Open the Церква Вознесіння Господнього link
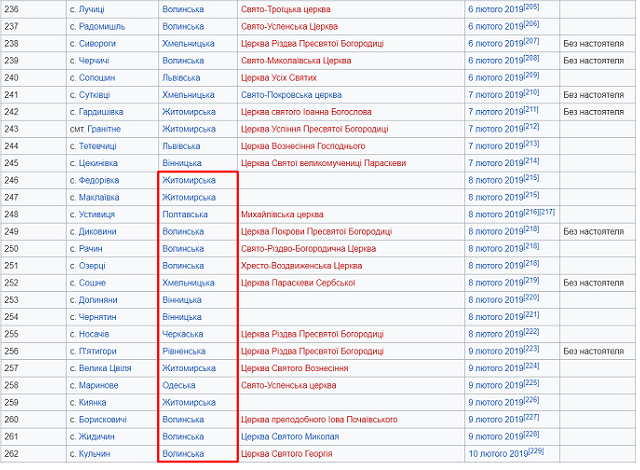Viewport: 640px width, 470px height. tap(303, 146)
